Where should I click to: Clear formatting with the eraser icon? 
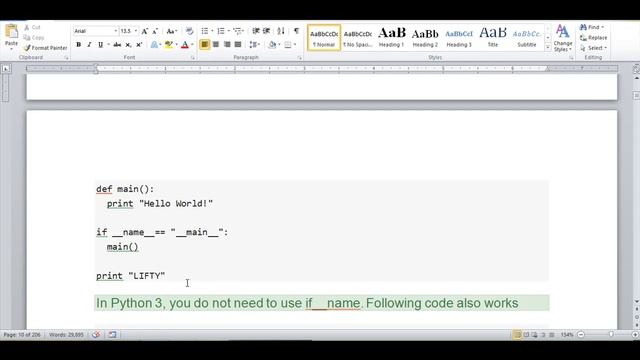[189, 31]
